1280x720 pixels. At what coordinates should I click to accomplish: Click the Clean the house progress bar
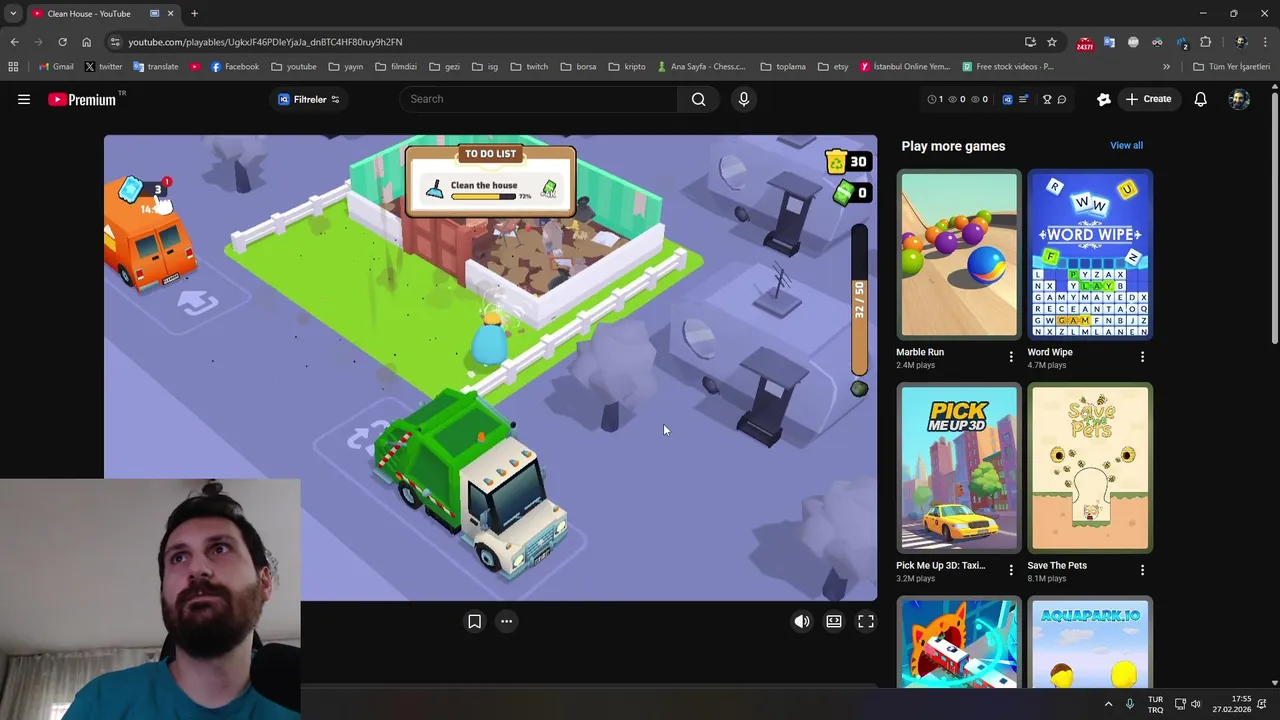coord(483,196)
